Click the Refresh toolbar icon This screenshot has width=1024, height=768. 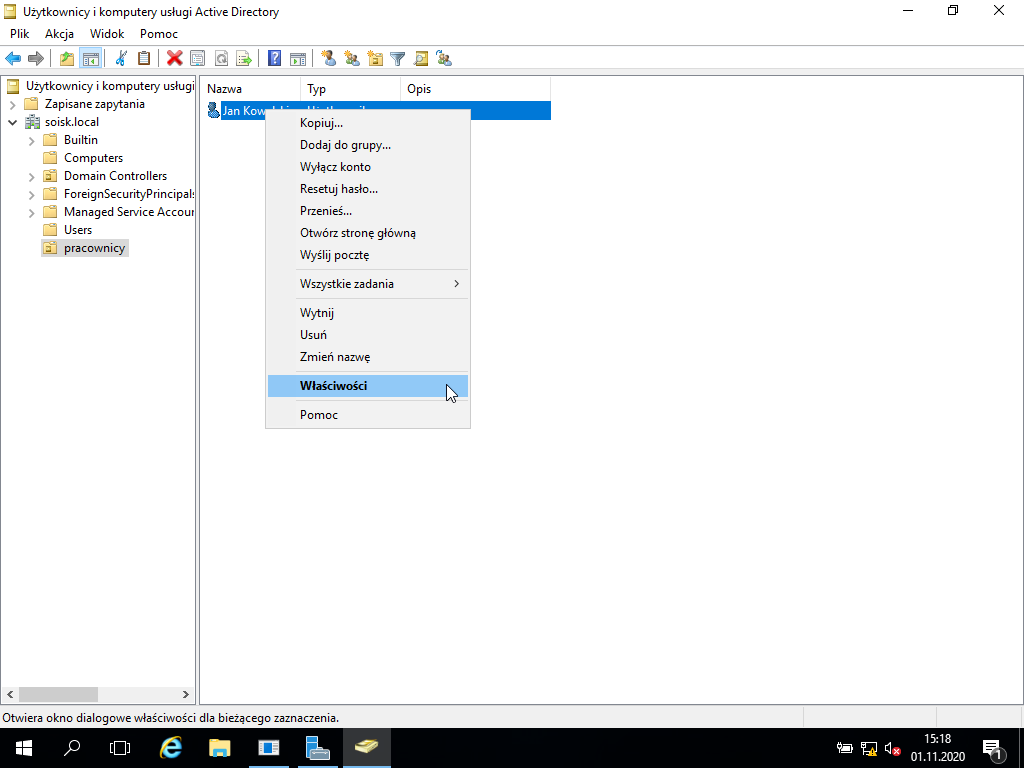[221, 59]
